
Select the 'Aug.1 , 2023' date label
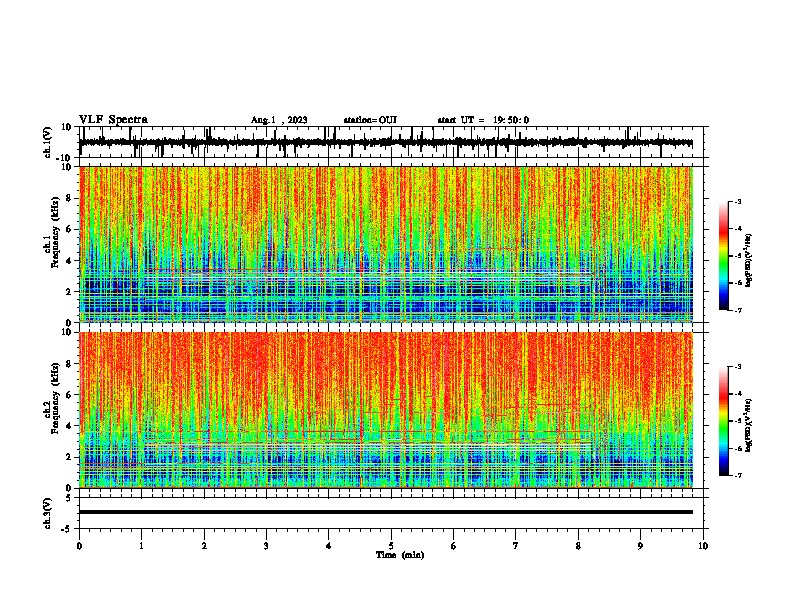coord(279,120)
